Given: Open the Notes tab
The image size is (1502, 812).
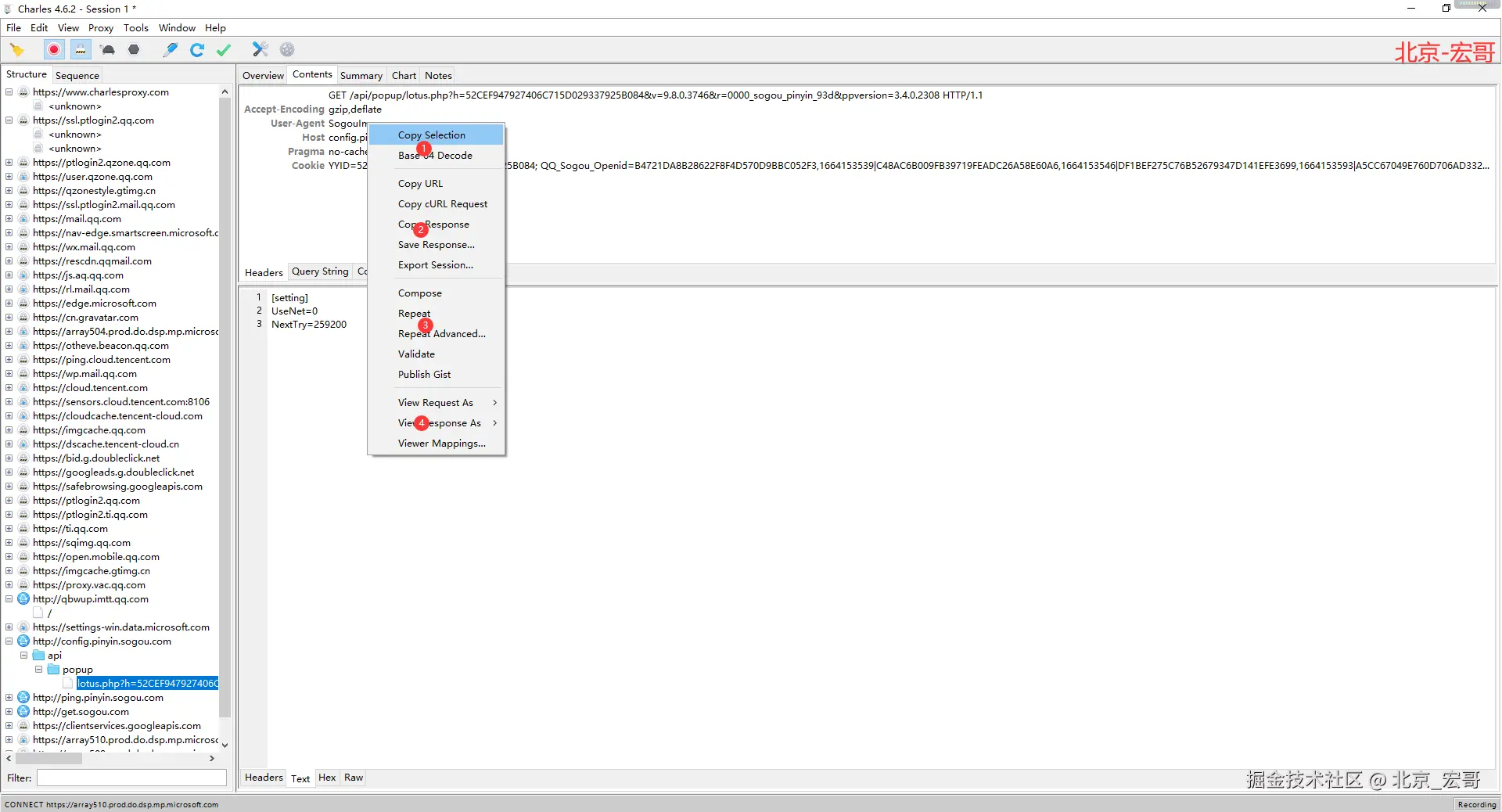Looking at the screenshot, I should 438,76.
